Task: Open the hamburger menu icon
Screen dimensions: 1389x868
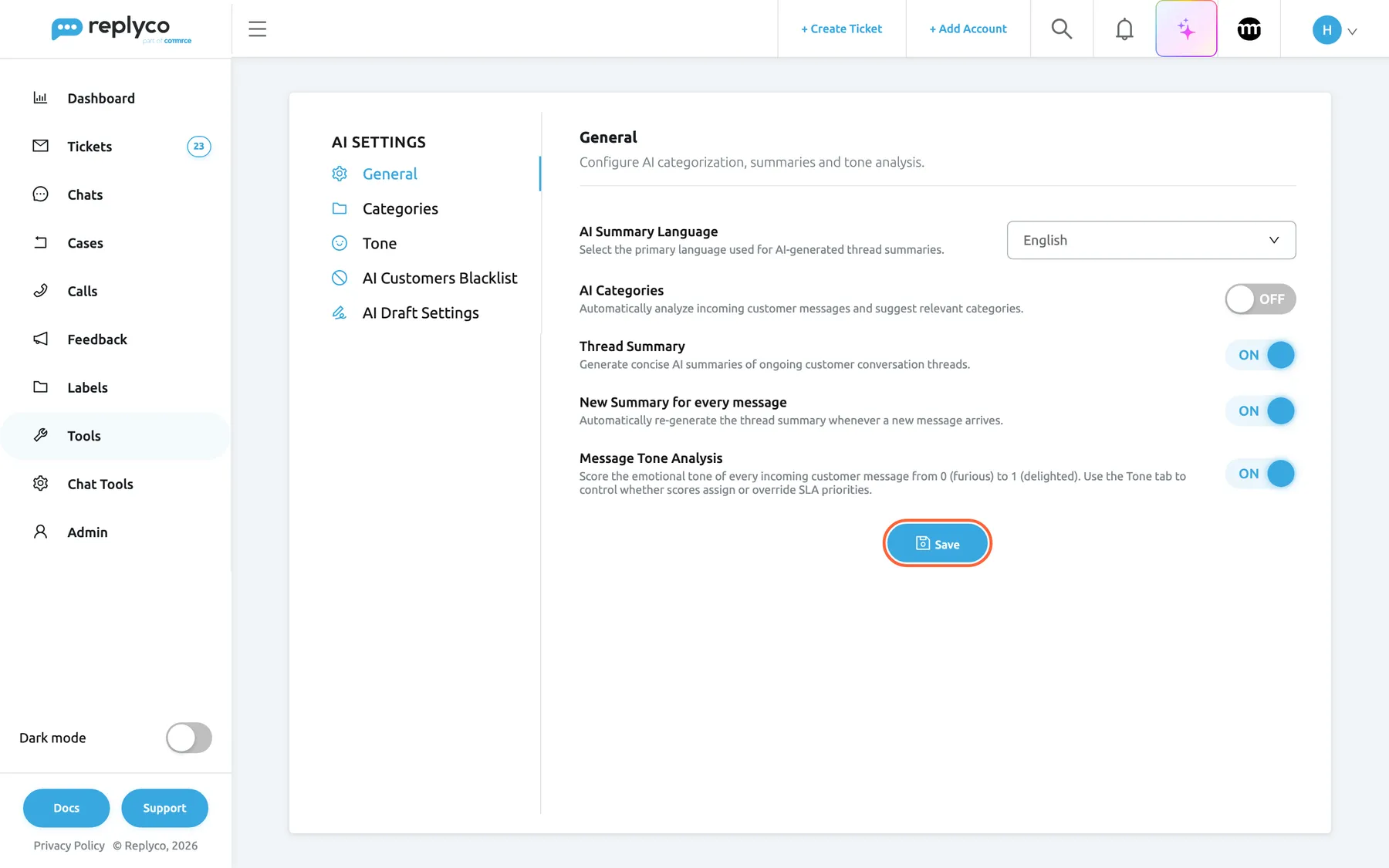Action: click(x=257, y=29)
